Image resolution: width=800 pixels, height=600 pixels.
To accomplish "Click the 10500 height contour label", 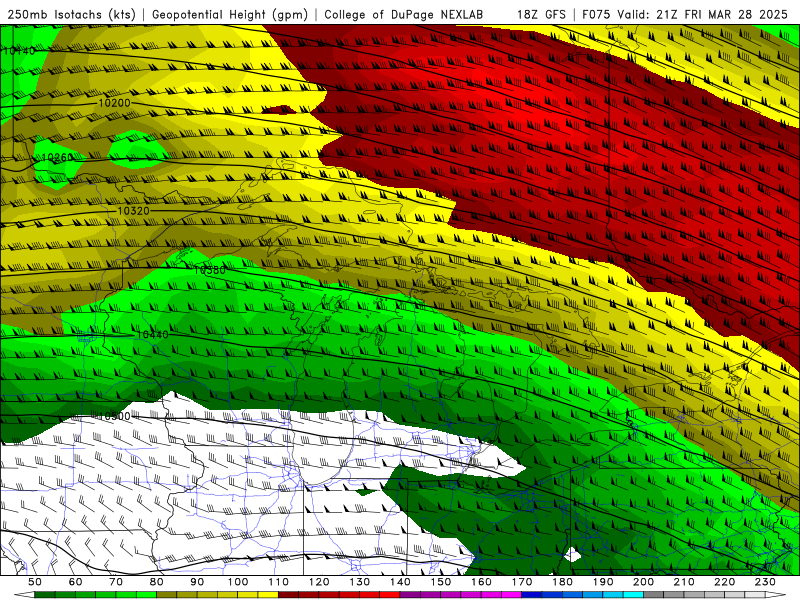I will (x=114, y=416).
